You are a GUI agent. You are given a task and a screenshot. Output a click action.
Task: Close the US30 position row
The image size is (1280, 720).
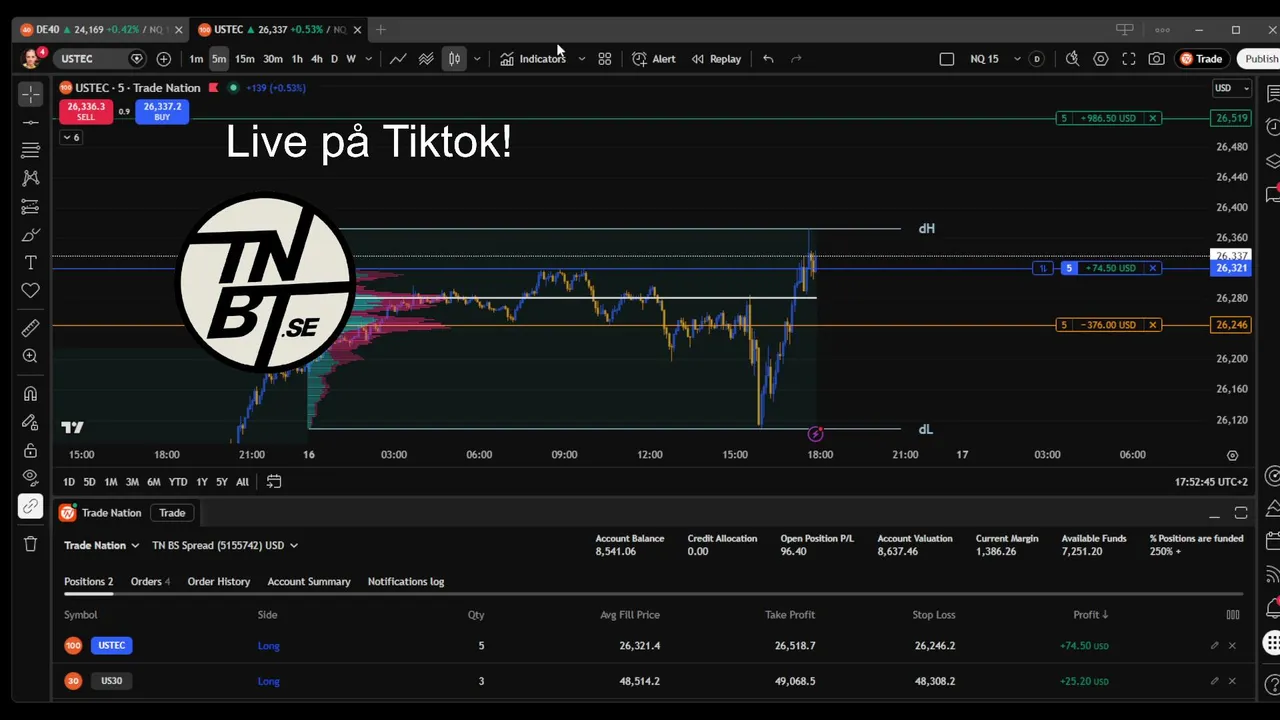(x=1232, y=681)
